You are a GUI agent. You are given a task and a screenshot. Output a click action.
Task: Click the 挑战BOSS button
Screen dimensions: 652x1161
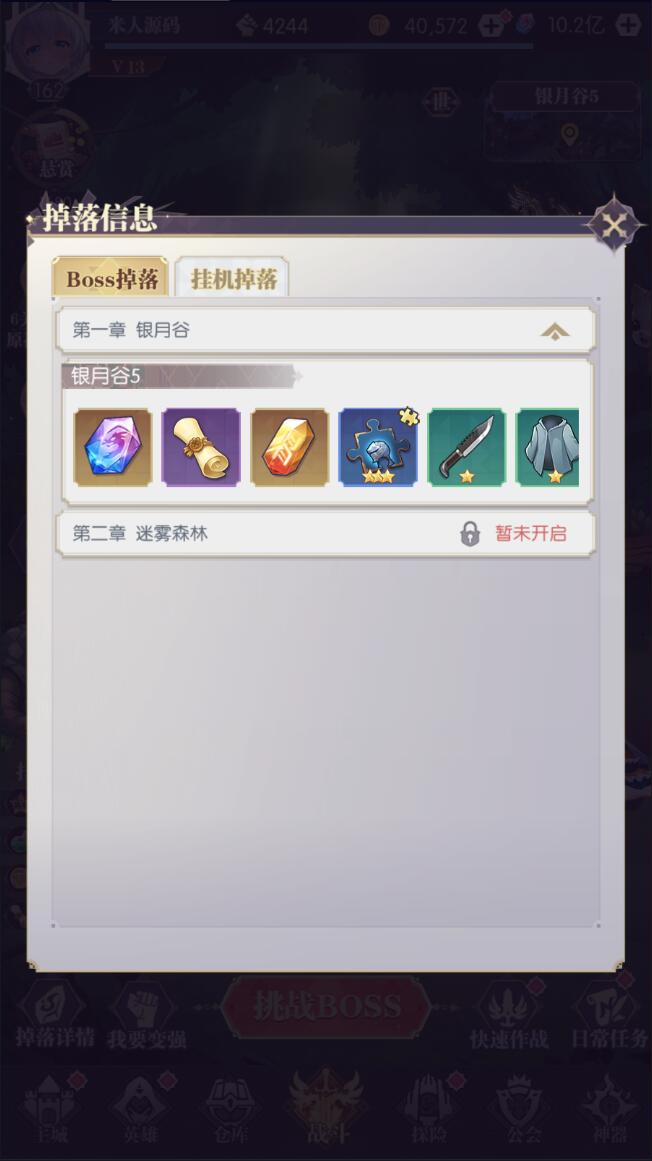click(326, 1007)
